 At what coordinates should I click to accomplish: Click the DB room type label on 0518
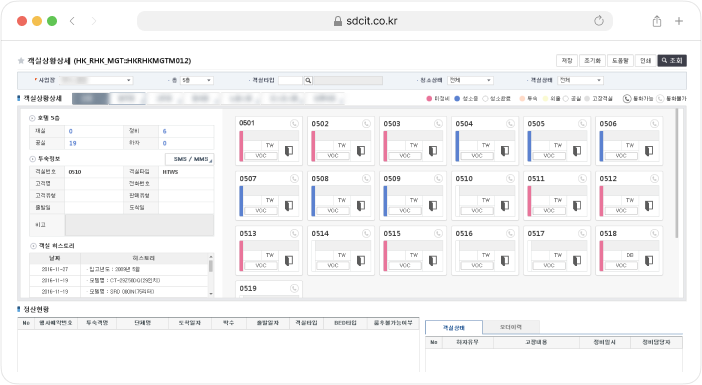point(630,255)
